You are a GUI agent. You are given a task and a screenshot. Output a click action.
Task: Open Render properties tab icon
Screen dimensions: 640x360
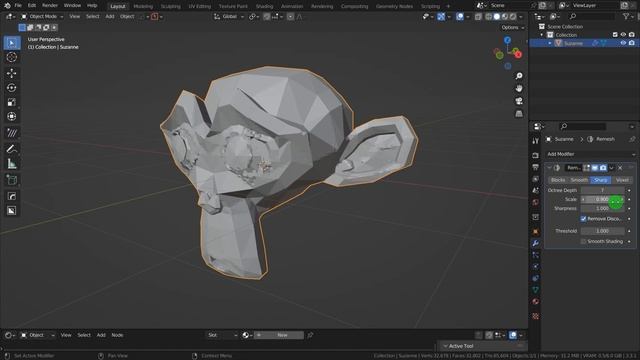tap(536, 156)
